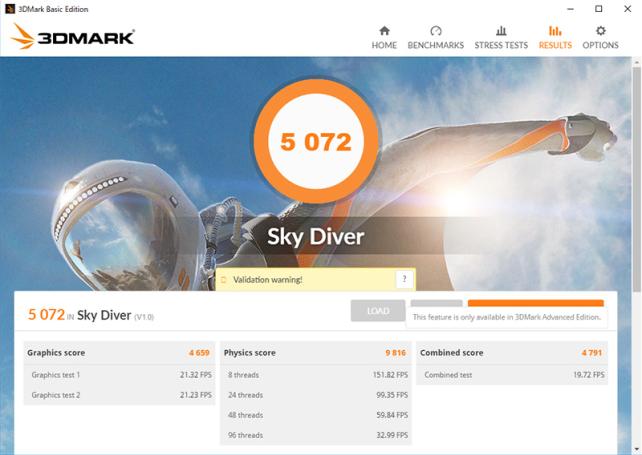The image size is (642, 455).
Task: Open the validation warning question-mark help
Action: pyautogui.click(x=404, y=279)
